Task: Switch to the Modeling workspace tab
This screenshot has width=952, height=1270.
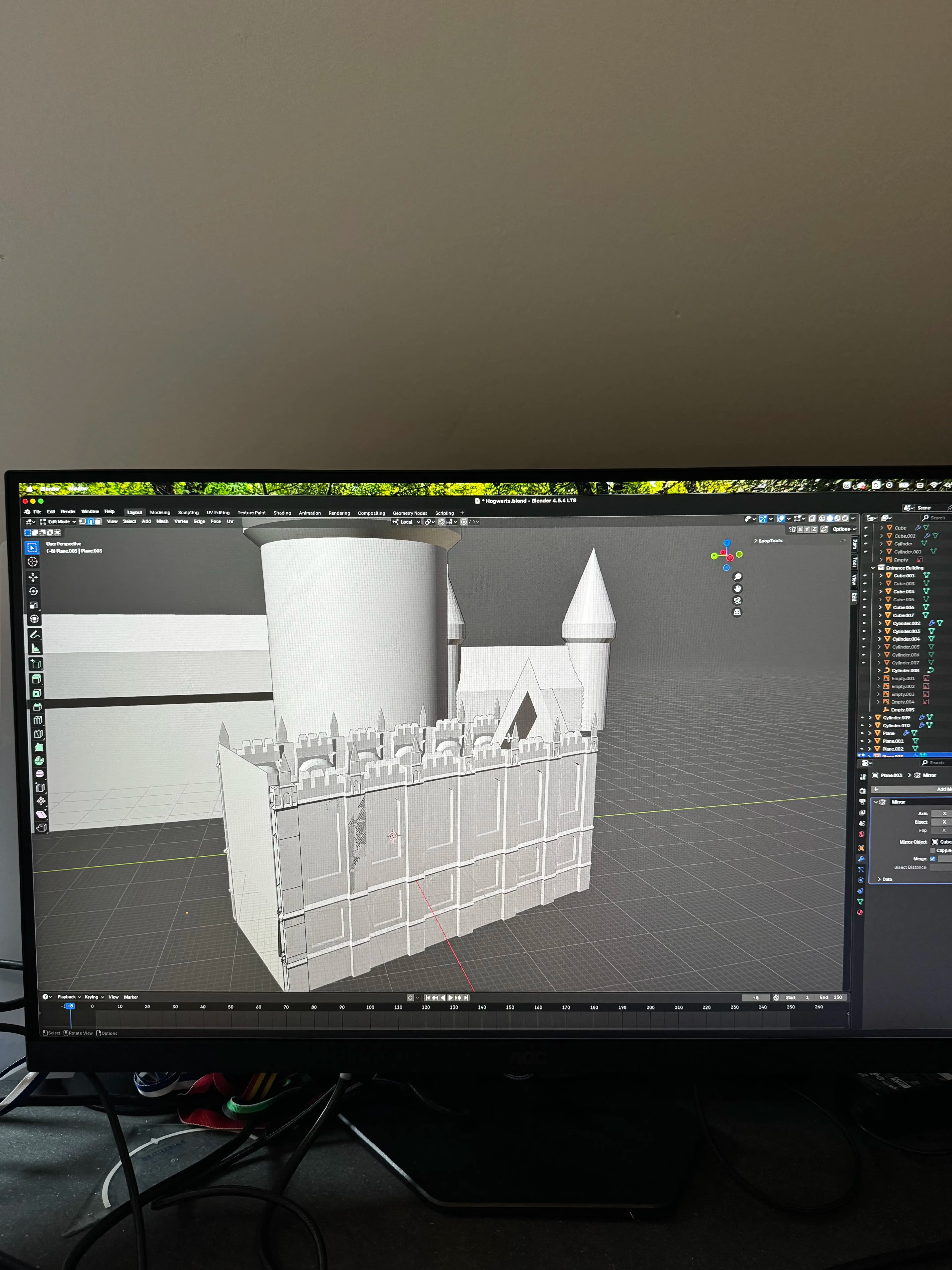Action: coord(160,513)
